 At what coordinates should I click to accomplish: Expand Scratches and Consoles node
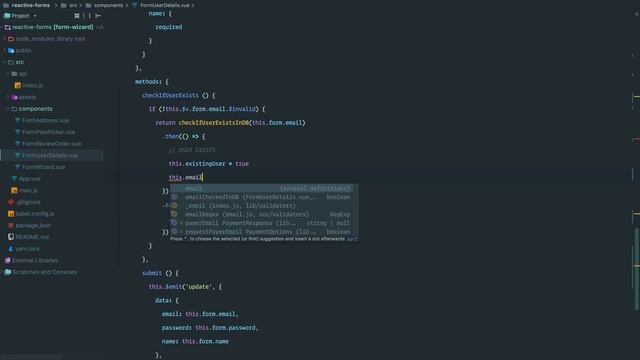(x=2, y=272)
